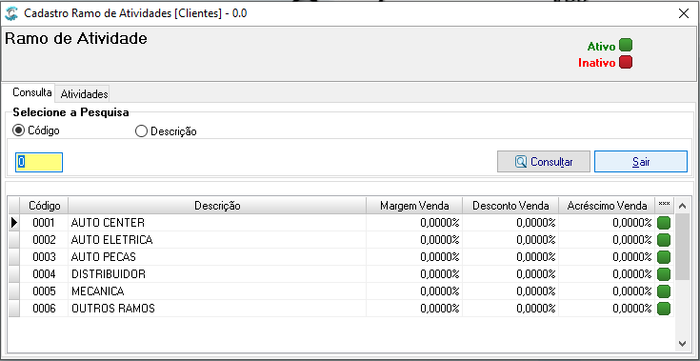Click the application logo in title bar
700x361 pixels.
12,13
